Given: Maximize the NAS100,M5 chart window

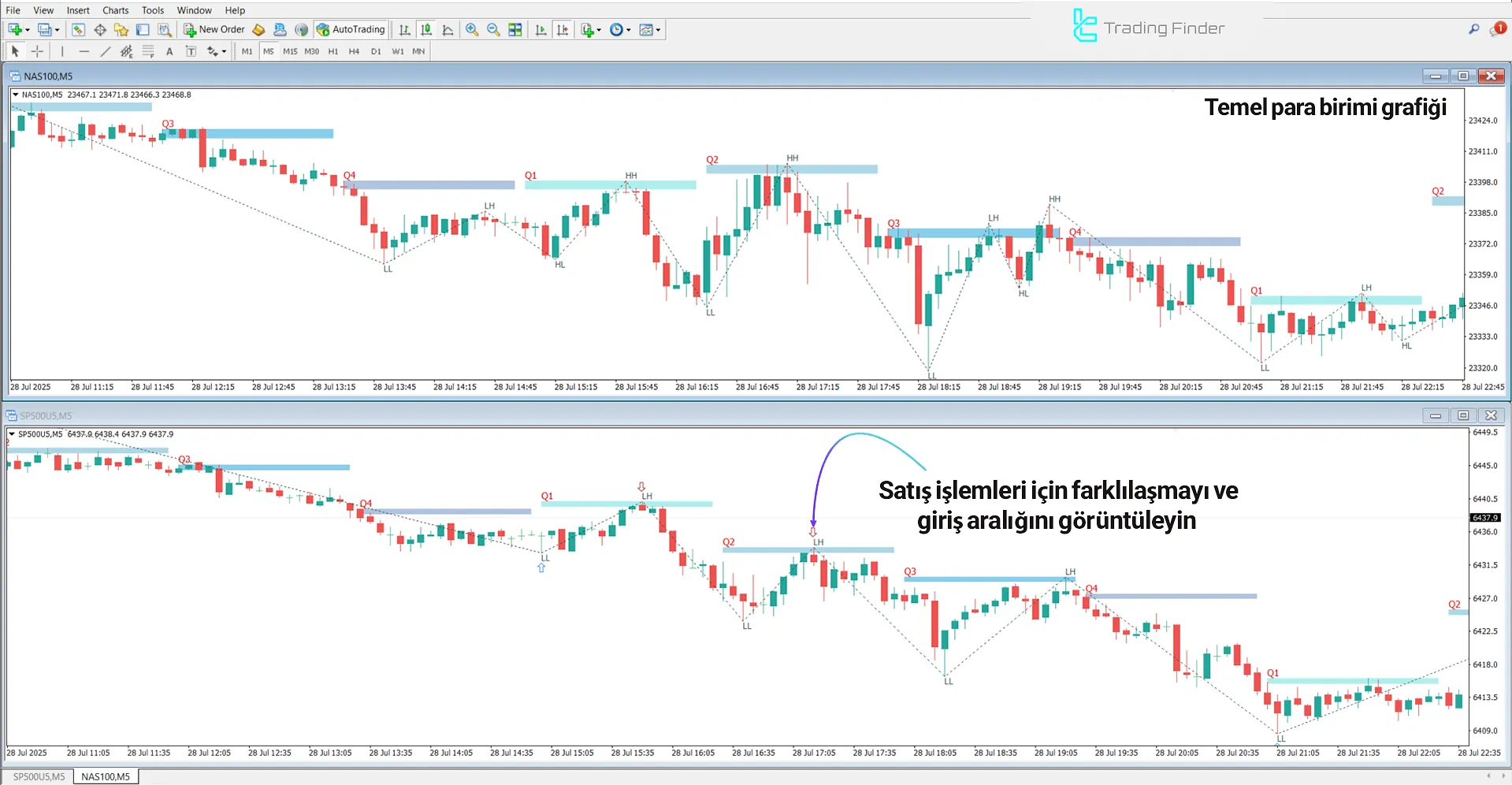Looking at the screenshot, I should coord(1462,76).
